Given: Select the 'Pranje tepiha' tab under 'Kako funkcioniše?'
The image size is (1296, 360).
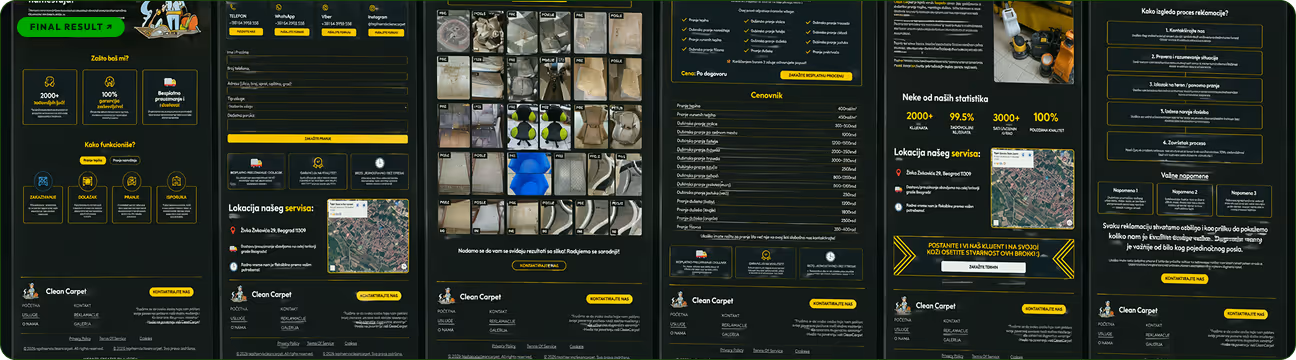Looking at the screenshot, I should tap(92, 160).
